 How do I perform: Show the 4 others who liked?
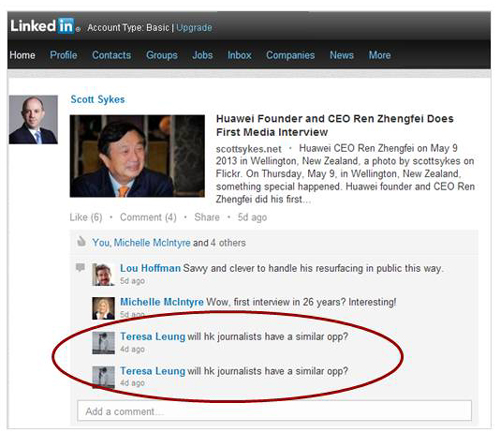[x=228, y=243]
